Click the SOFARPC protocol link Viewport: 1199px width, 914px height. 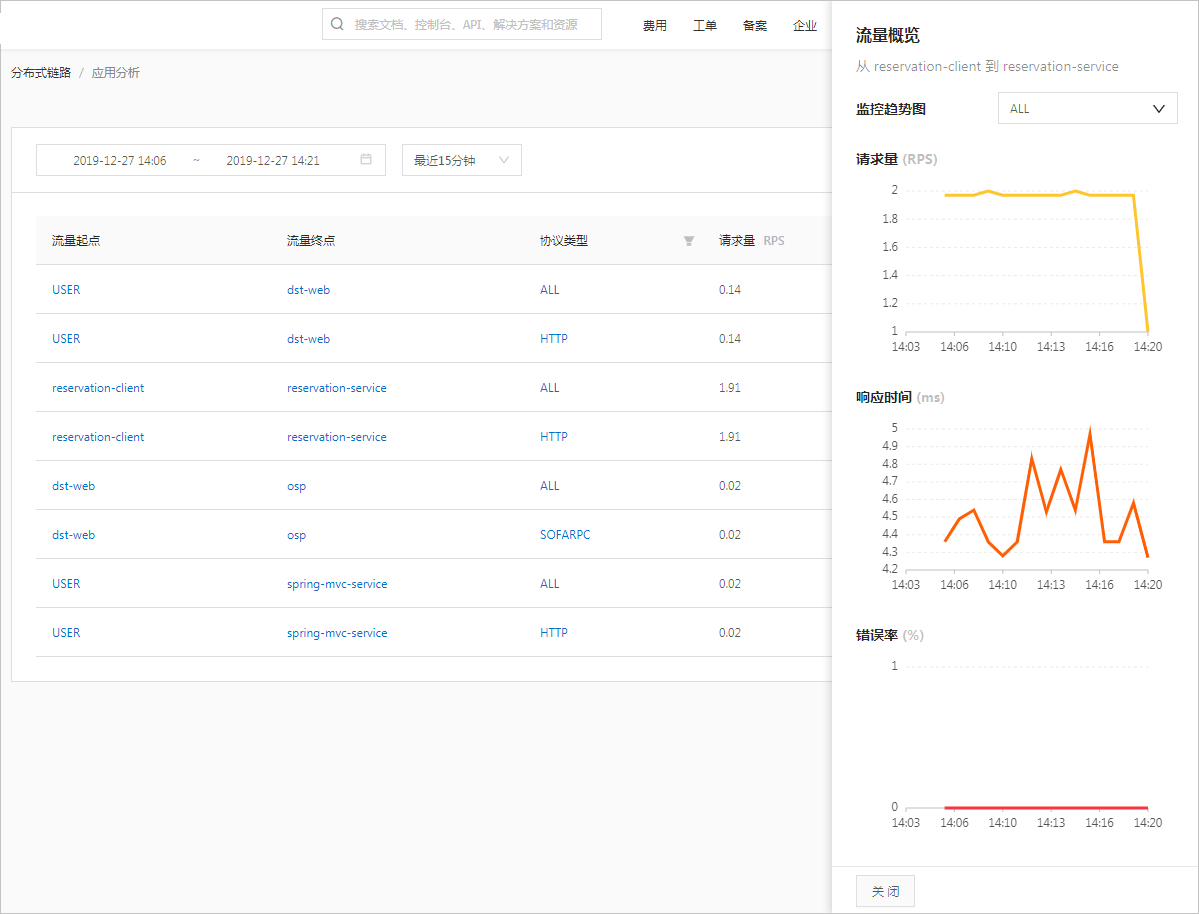[x=565, y=535]
